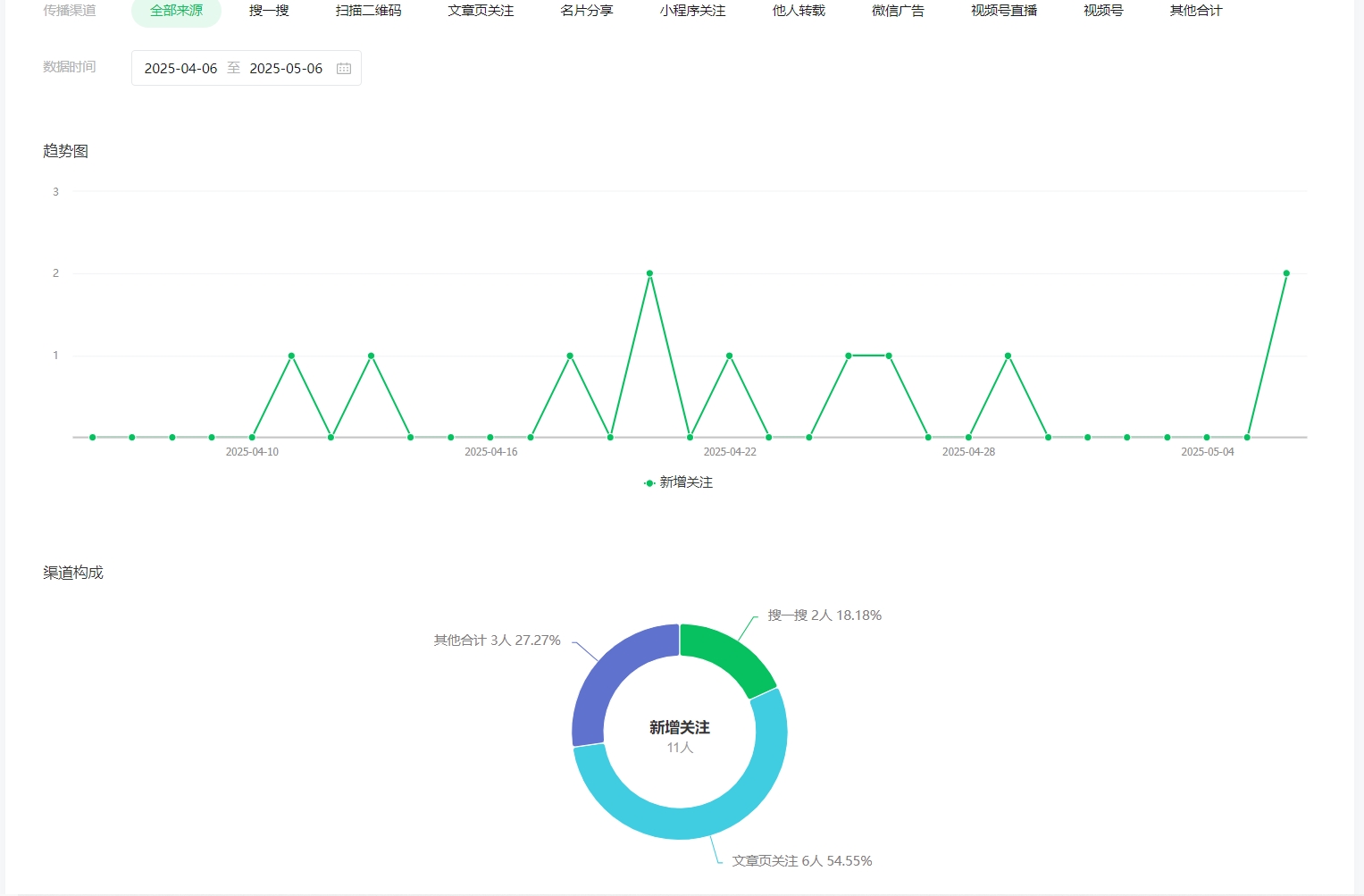The image size is (1364, 896).
Task: Select the 名片分享 channel filter
Action: 587,11
